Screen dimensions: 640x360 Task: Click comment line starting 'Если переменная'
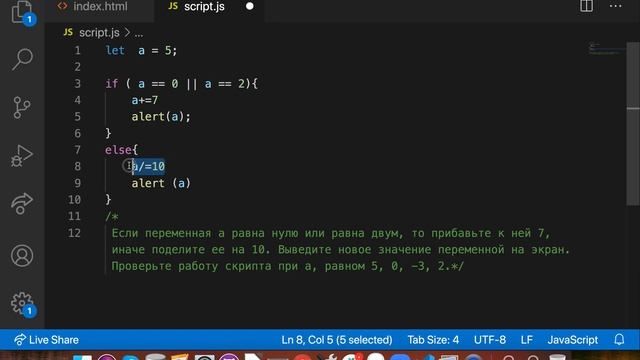331,233
